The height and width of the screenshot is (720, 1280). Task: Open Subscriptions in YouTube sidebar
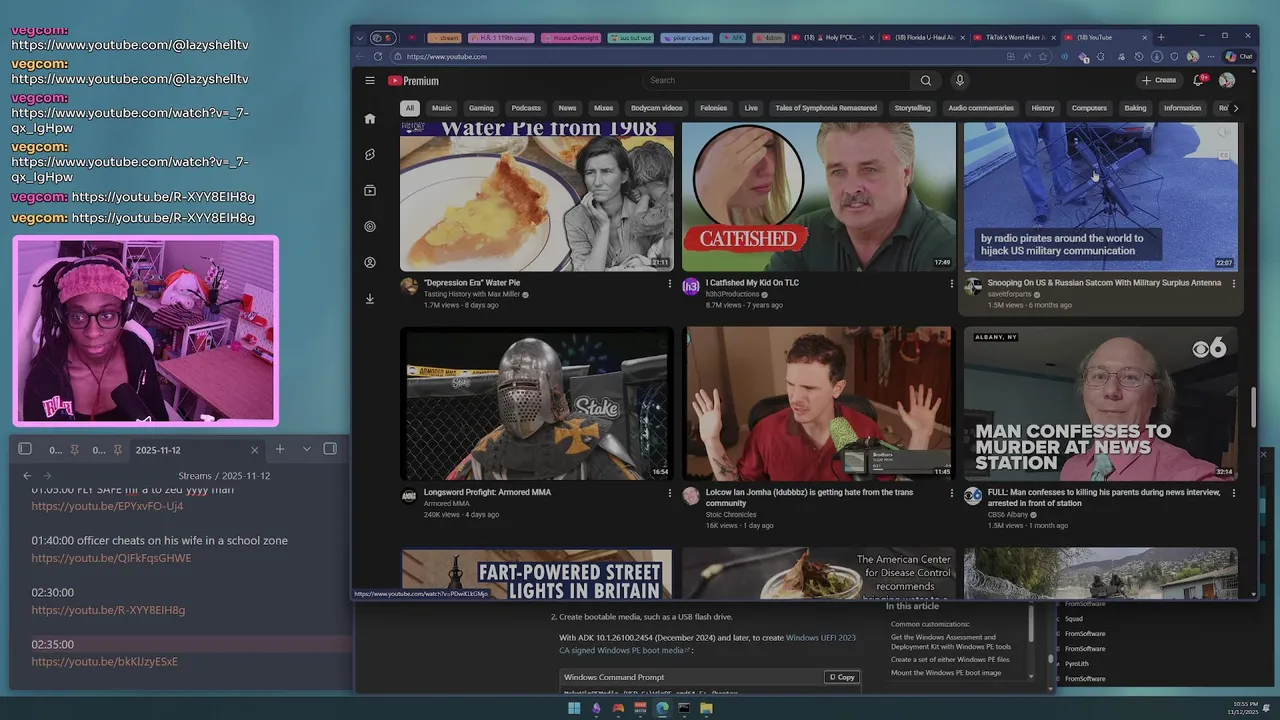370,191
